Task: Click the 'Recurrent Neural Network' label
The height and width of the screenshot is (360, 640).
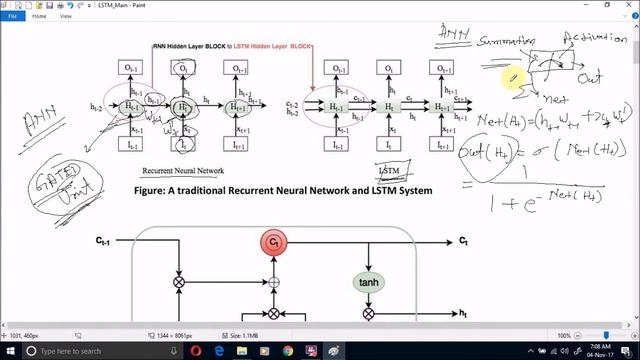Action: (183, 171)
